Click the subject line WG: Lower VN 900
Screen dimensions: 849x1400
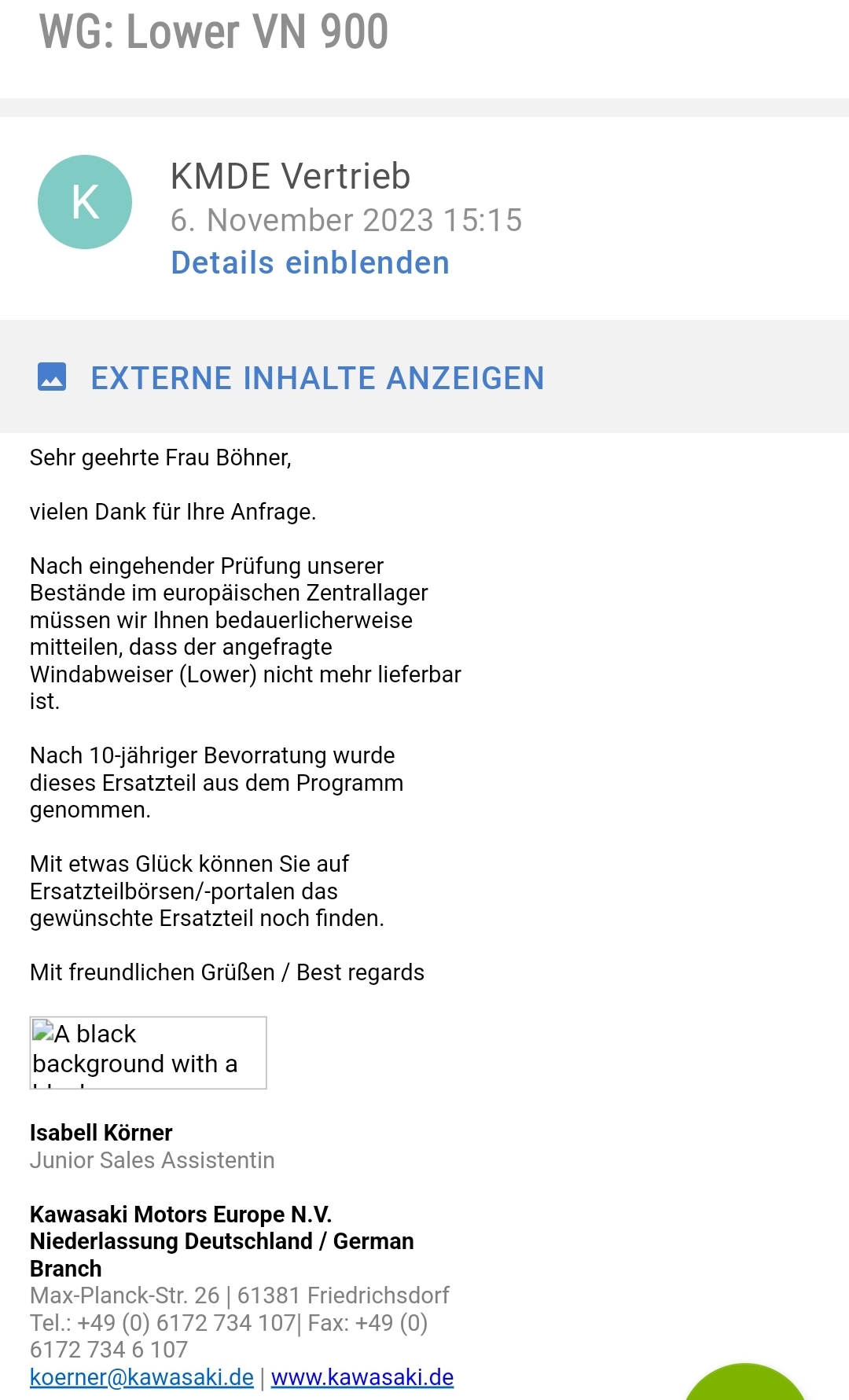click(x=214, y=31)
